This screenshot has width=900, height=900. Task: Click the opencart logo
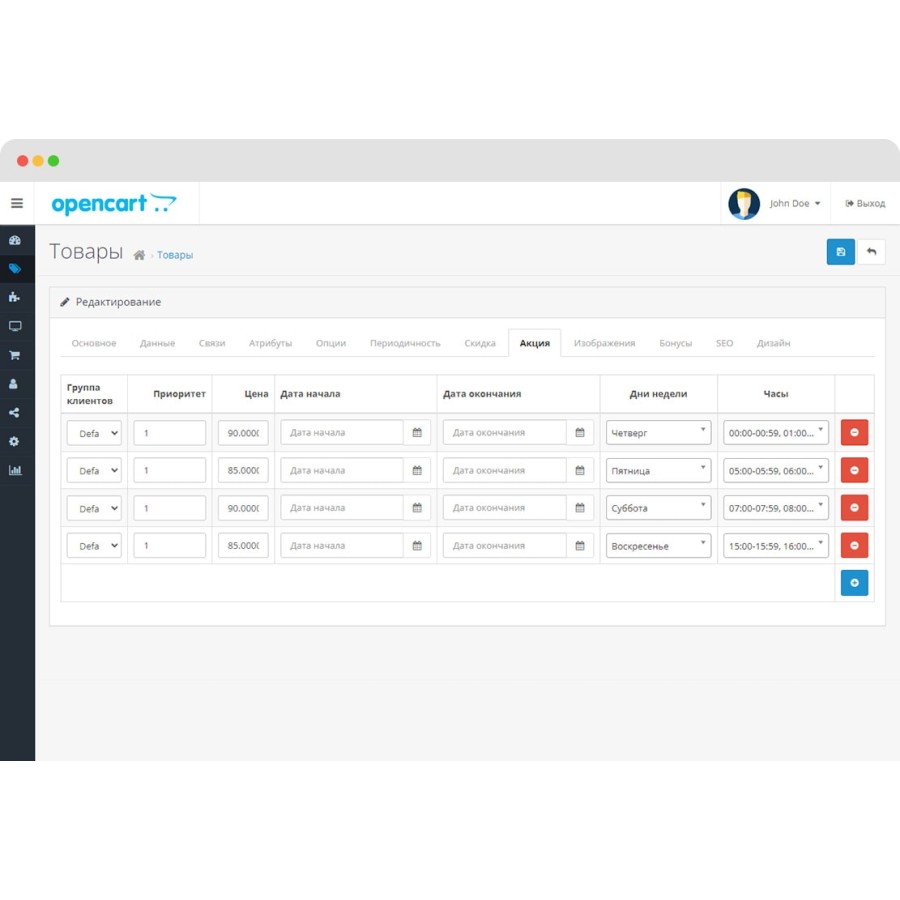pos(114,203)
